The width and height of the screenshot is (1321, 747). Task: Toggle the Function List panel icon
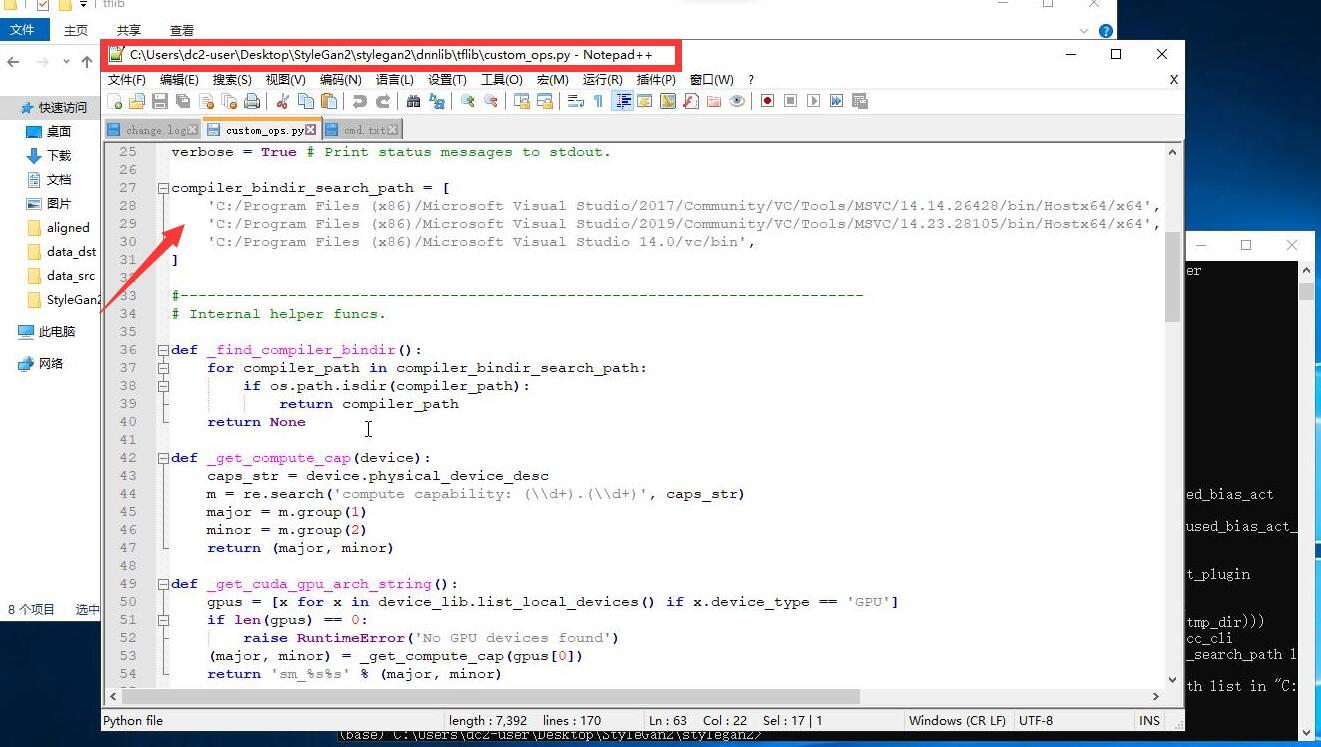(691, 101)
